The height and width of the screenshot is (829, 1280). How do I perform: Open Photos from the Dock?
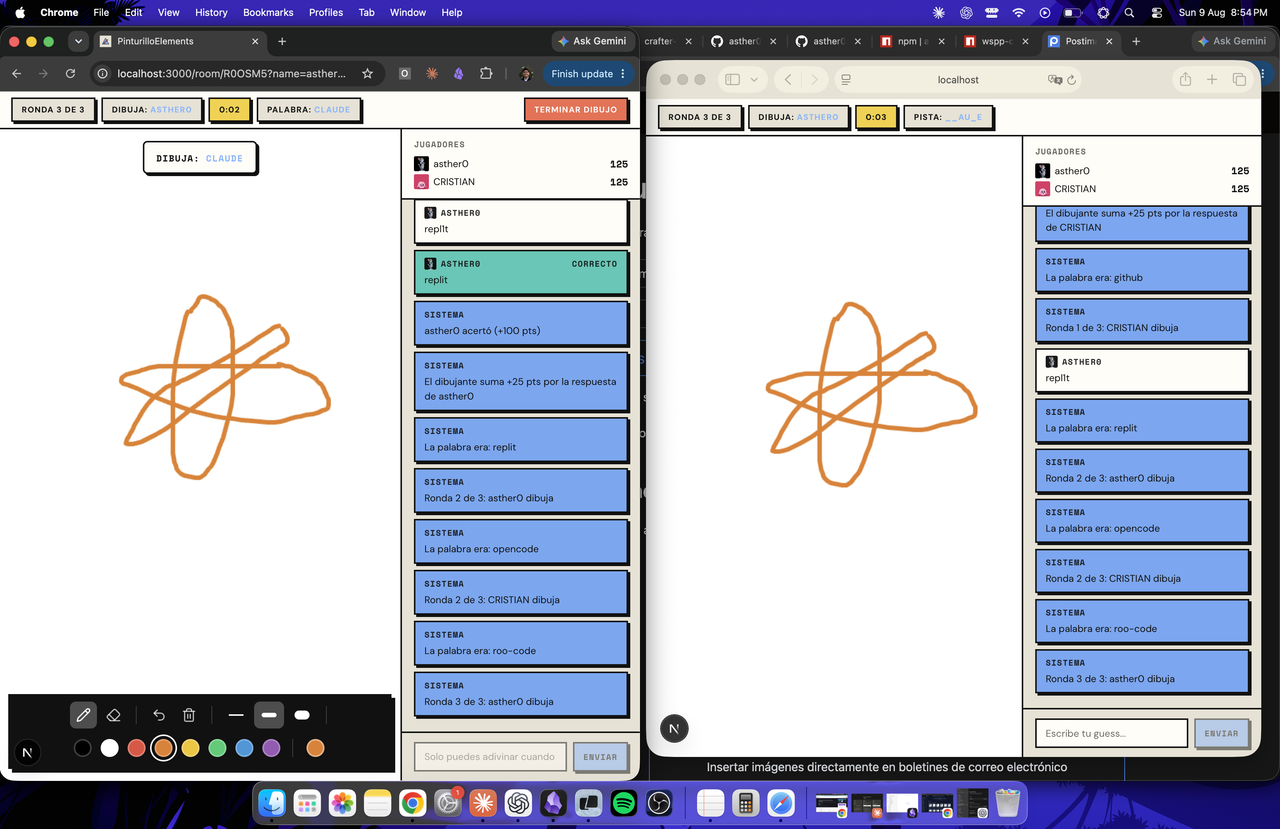tap(343, 802)
